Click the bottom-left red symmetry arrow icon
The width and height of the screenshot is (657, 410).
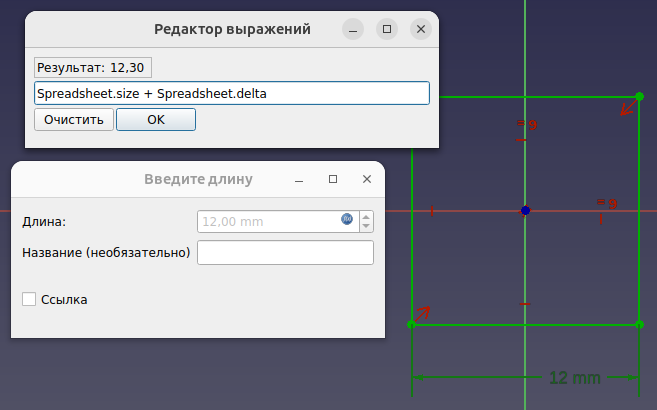pyautogui.click(x=422, y=314)
